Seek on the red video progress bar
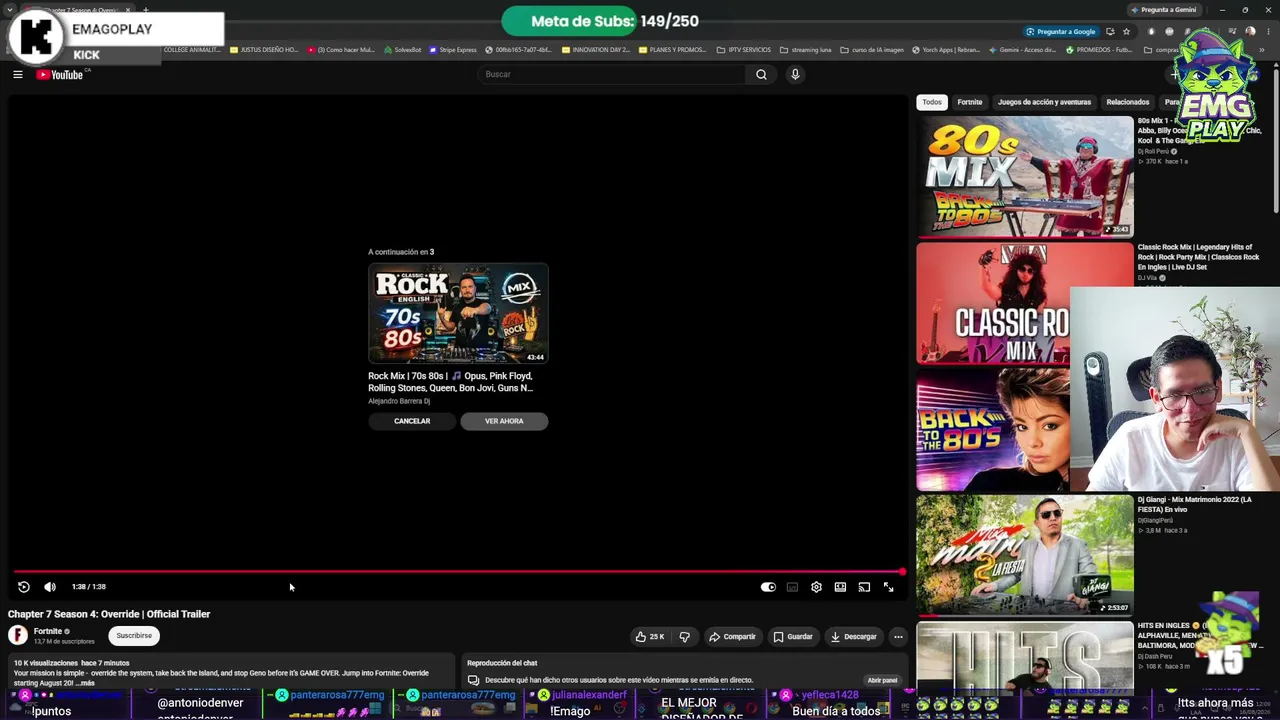The image size is (1280, 720). (458, 572)
